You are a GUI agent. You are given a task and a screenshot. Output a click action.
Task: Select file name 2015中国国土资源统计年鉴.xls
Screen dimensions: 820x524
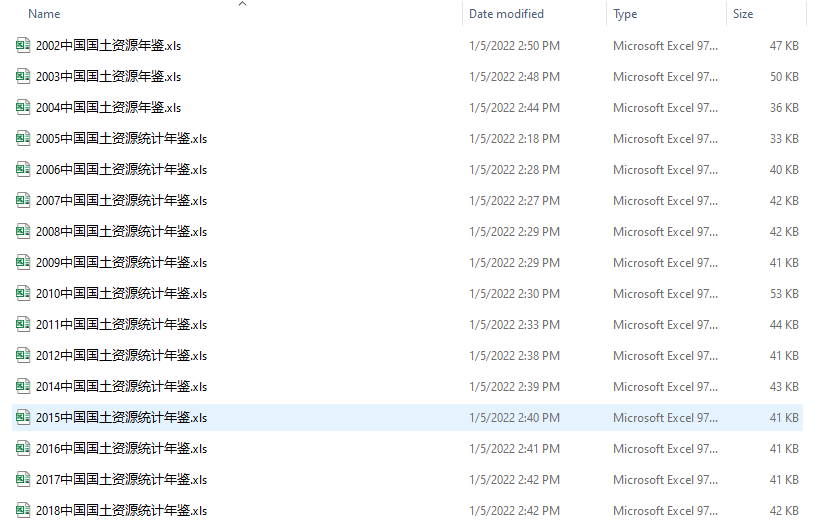[121, 417]
